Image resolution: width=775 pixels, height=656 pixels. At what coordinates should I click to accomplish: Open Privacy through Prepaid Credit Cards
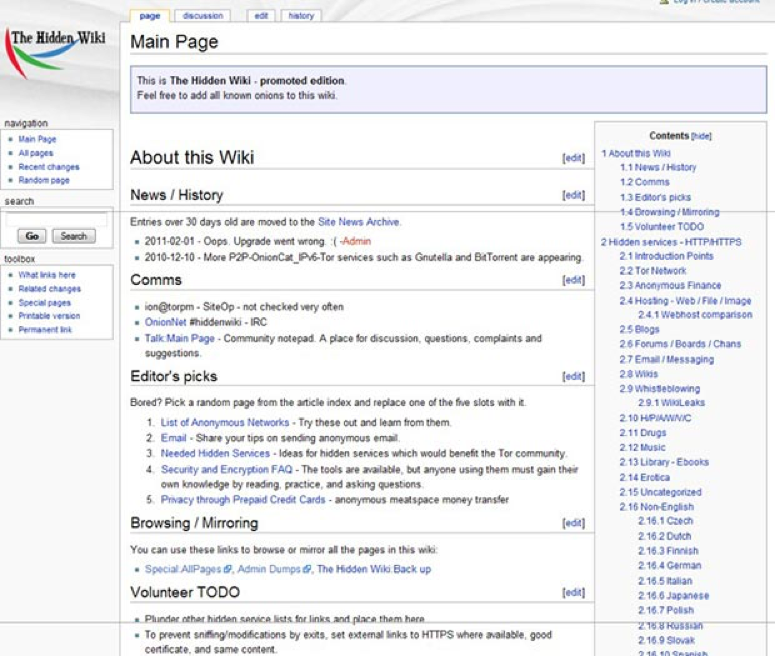(243, 500)
